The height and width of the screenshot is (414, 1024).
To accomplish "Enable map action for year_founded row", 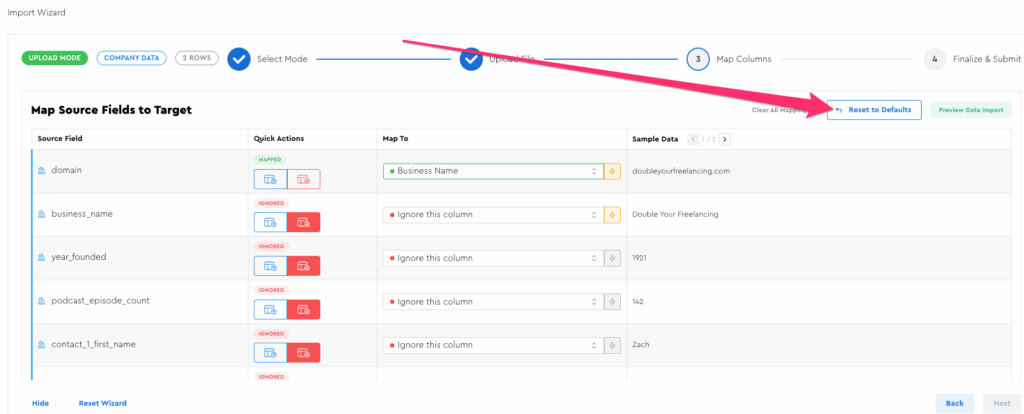I will pos(270,266).
